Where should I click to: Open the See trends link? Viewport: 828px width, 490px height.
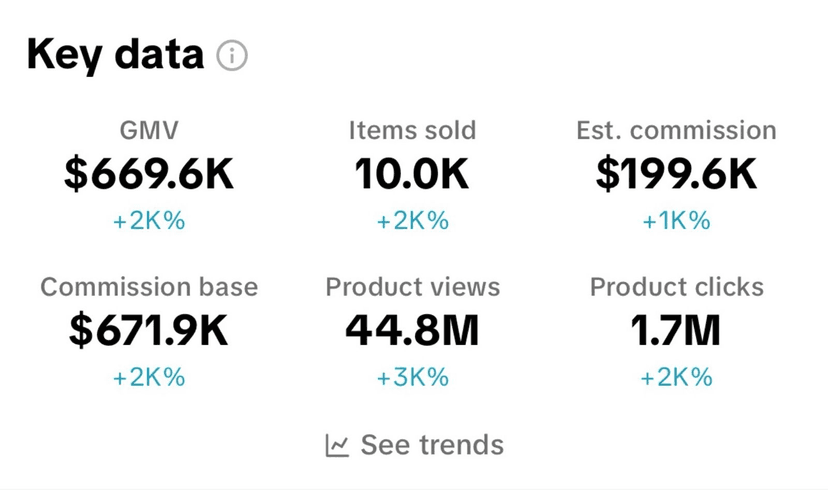tap(432, 445)
